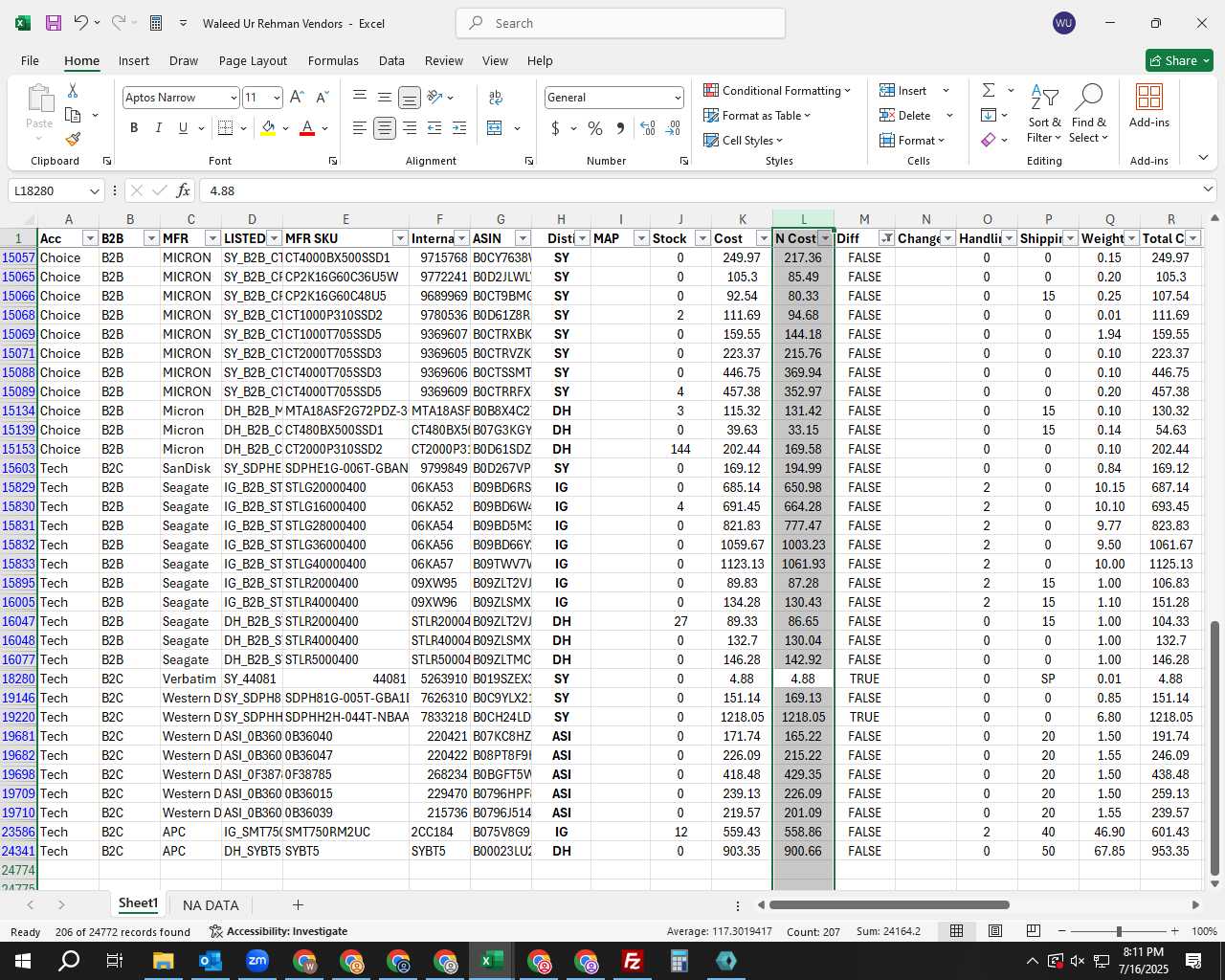Open the File menu

30,60
